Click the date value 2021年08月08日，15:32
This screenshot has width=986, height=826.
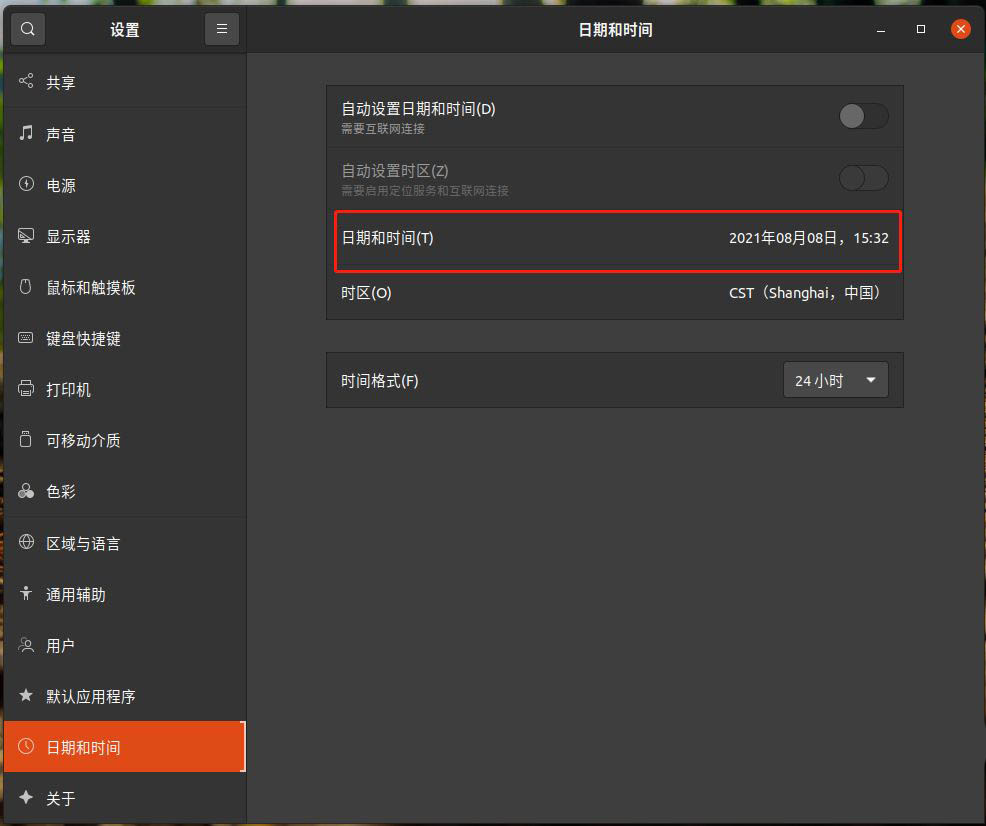tap(809, 238)
